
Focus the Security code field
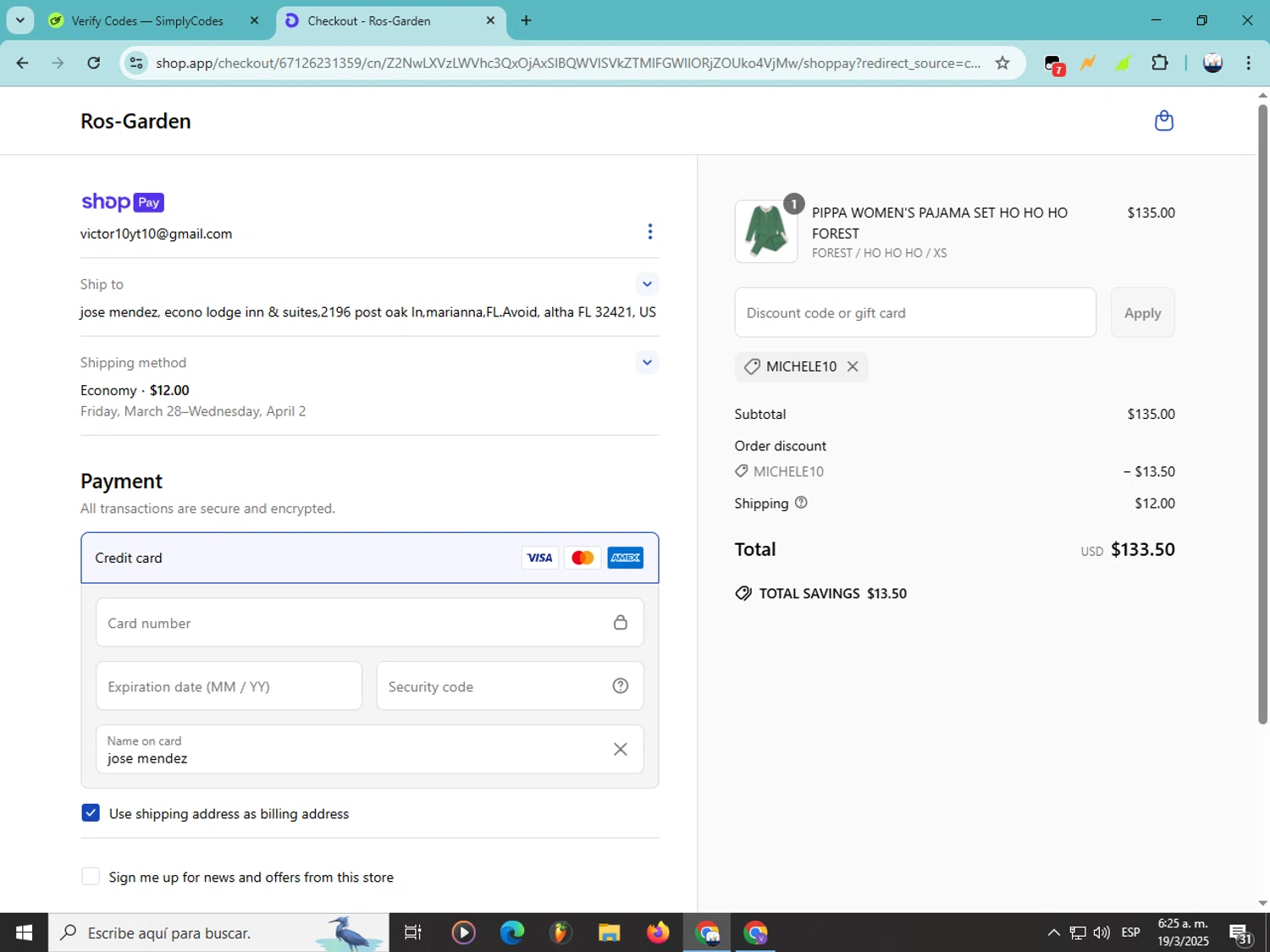(510, 686)
